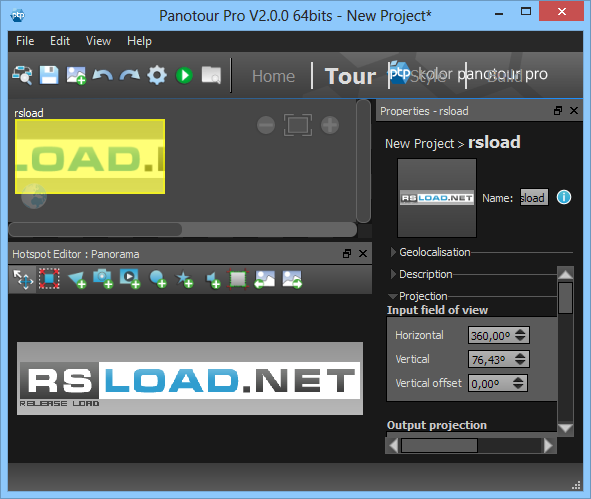Open settings with the gear icon
Image resolution: width=591 pixels, height=499 pixels.
click(157, 75)
